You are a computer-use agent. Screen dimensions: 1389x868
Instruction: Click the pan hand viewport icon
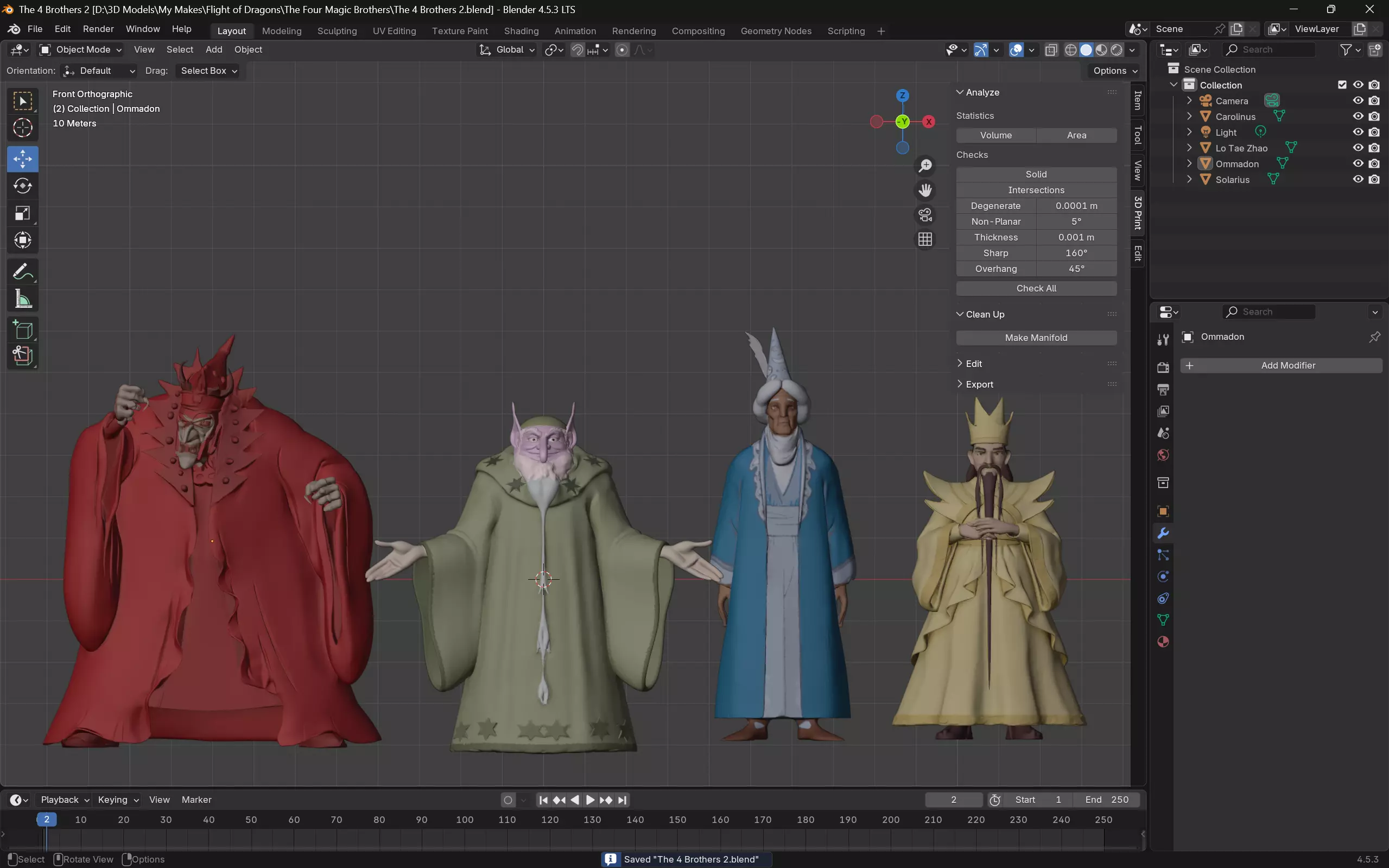point(925,190)
